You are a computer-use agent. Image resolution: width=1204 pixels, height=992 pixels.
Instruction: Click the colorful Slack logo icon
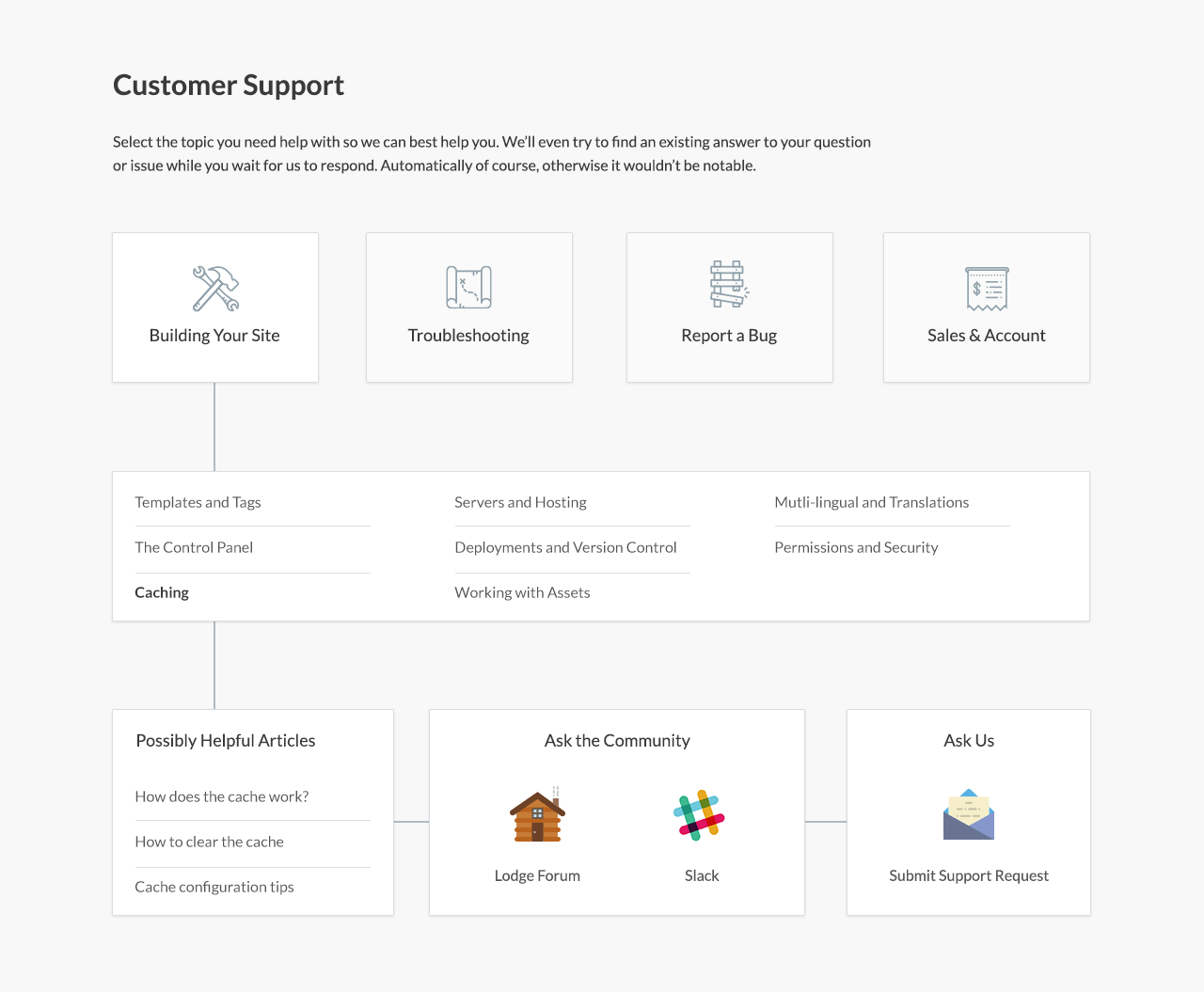click(x=700, y=815)
